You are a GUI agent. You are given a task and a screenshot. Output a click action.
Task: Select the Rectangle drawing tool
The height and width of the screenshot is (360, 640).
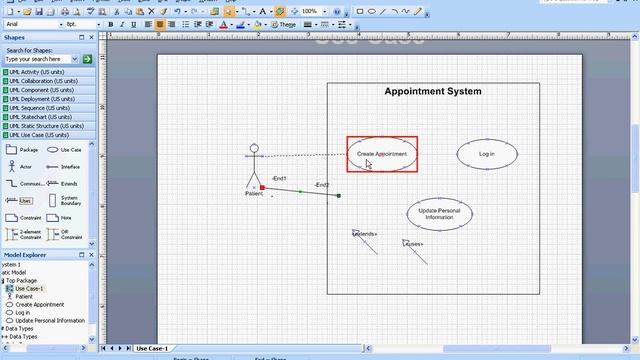[360, 11]
